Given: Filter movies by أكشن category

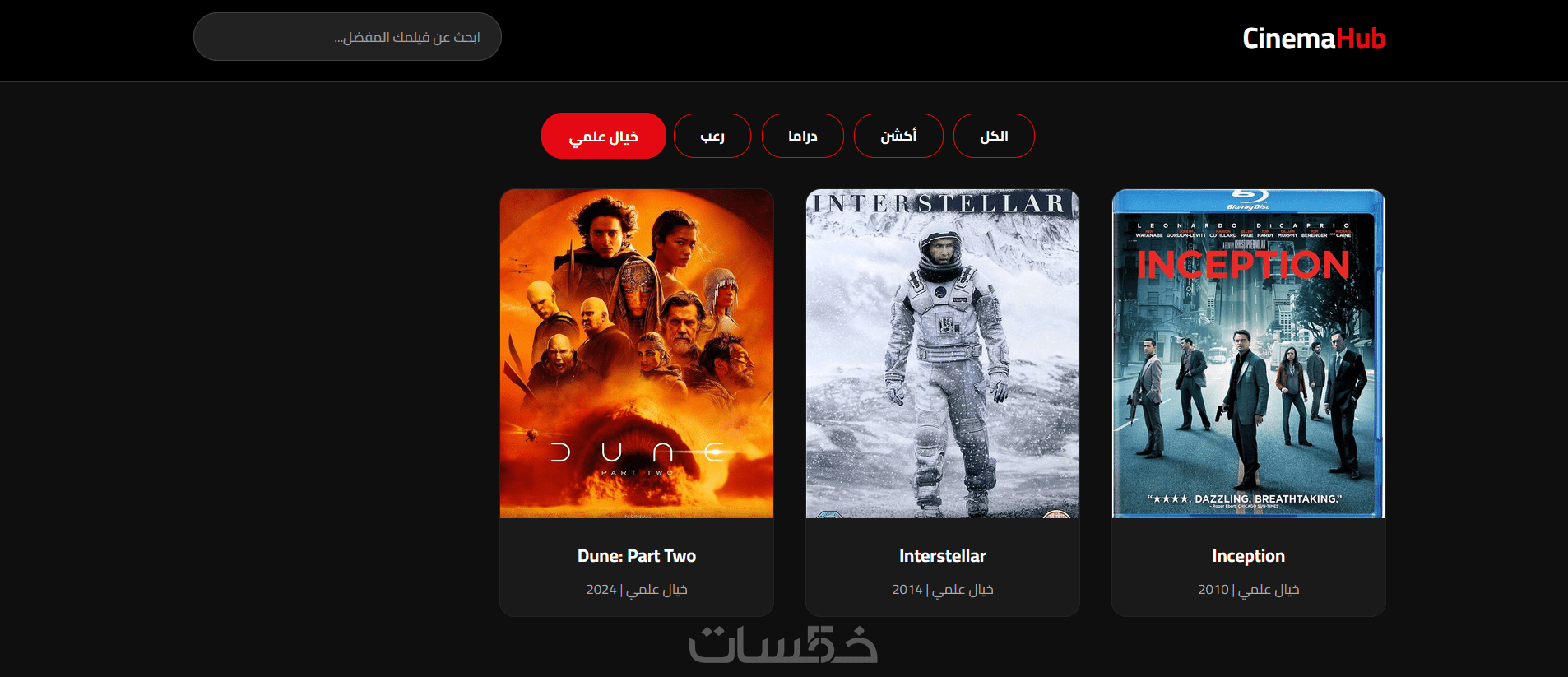Looking at the screenshot, I should pos(898,136).
